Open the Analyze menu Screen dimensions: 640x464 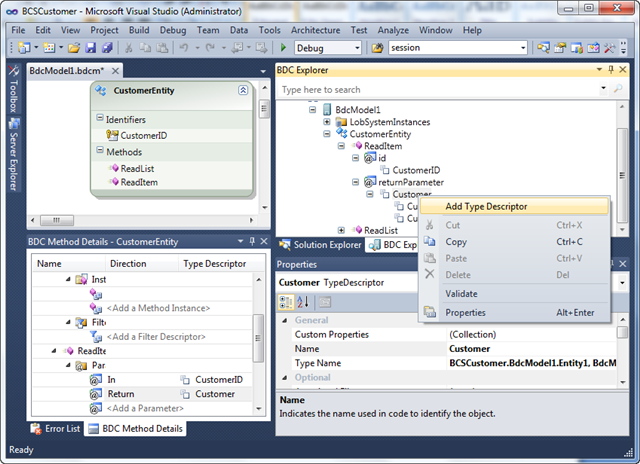tap(393, 30)
